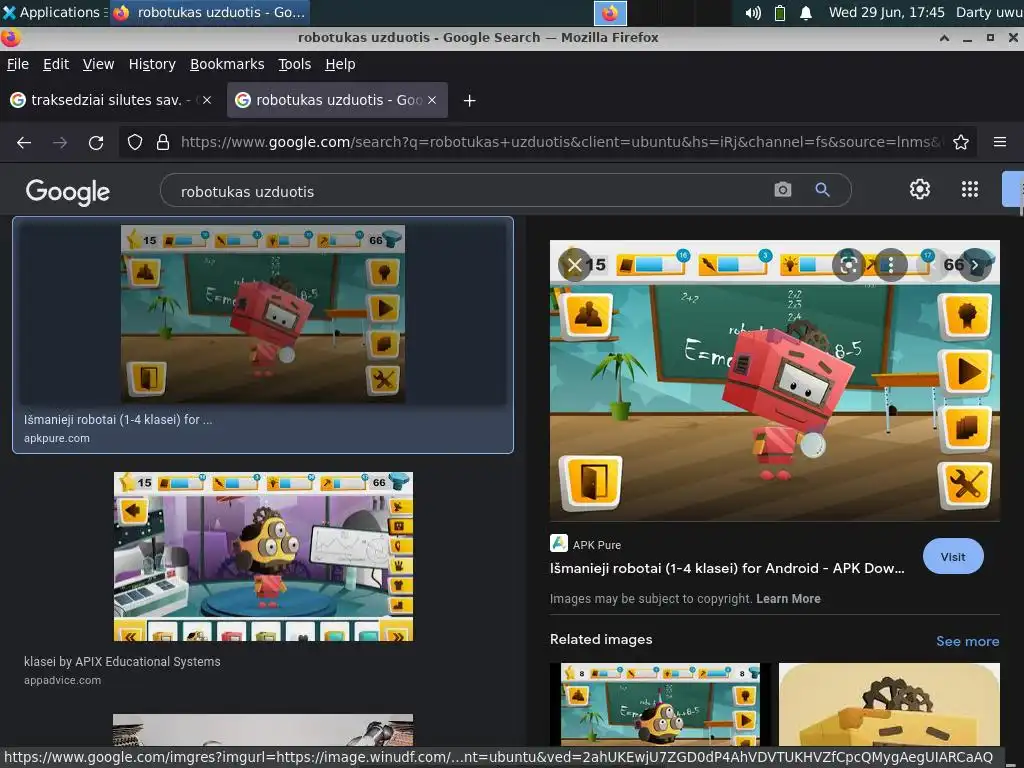Bookmark this page with the star icon
The width and height of the screenshot is (1024, 768).
[x=961, y=142]
